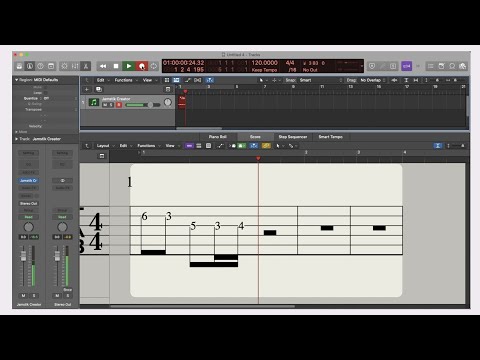Open the Tracks area View menu
Viewport: 480px width, 360px height.
pyautogui.click(x=149, y=80)
